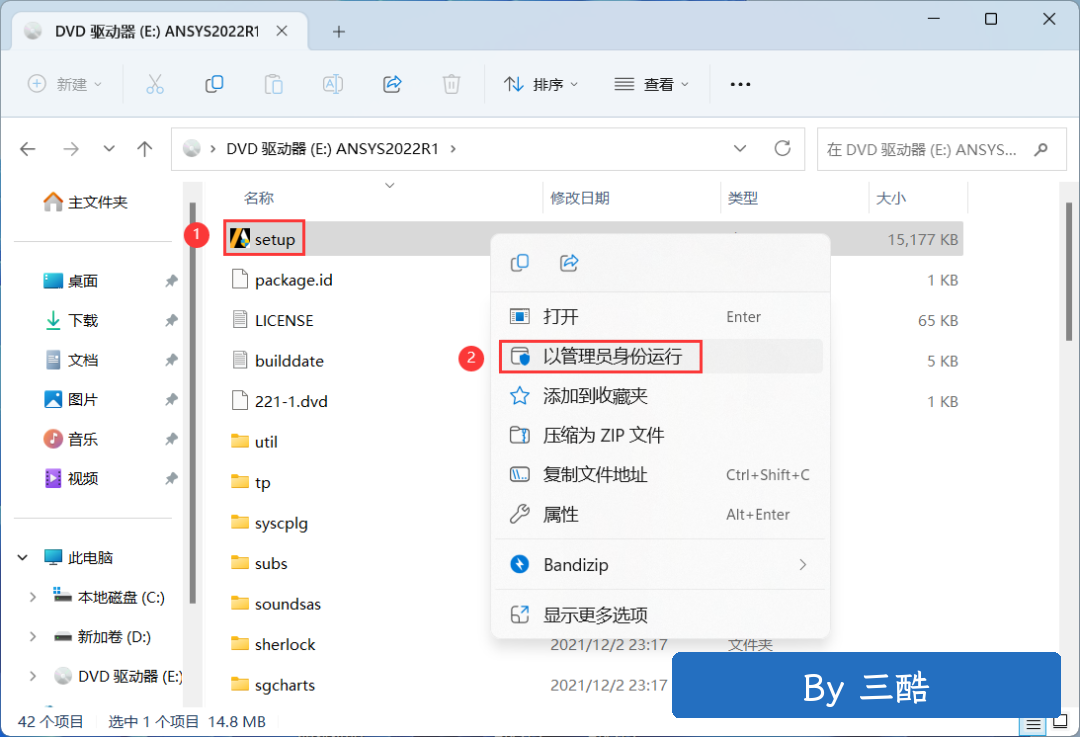Image resolution: width=1080 pixels, height=737 pixels.
Task: Add a new Explorer tab
Action: pos(338,32)
